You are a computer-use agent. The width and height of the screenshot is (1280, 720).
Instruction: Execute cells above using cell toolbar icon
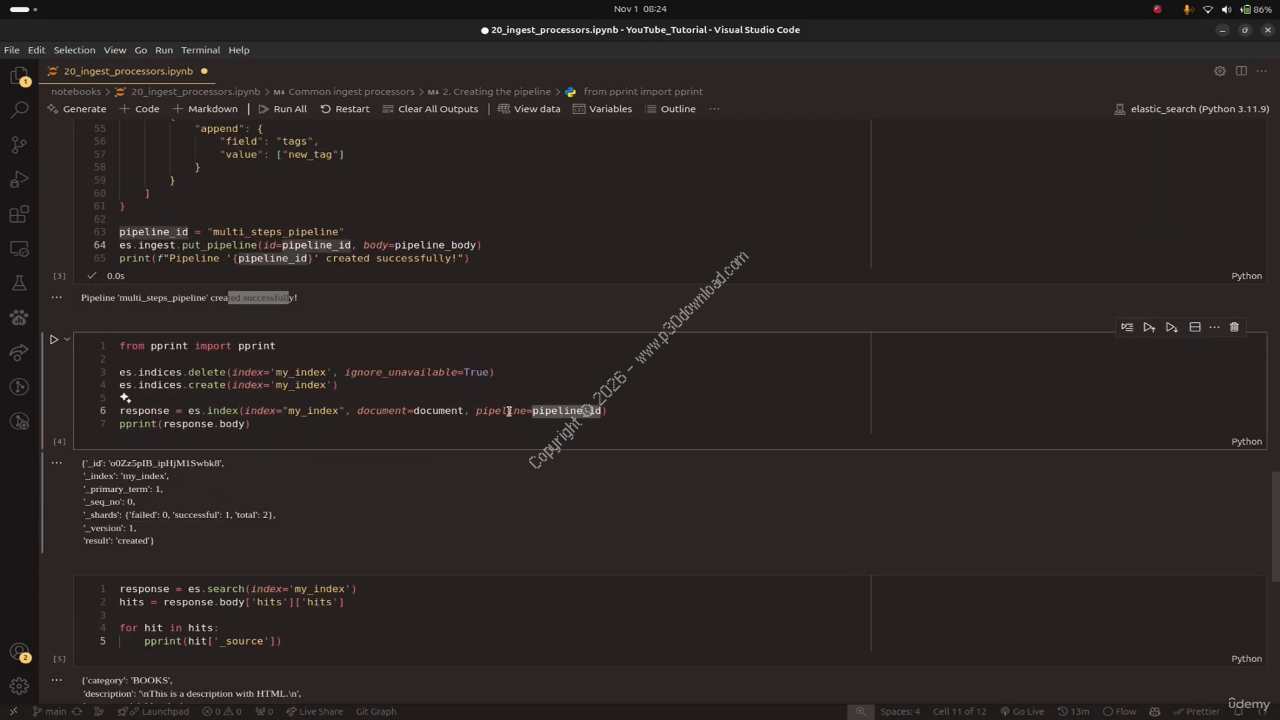click(x=1149, y=327)
